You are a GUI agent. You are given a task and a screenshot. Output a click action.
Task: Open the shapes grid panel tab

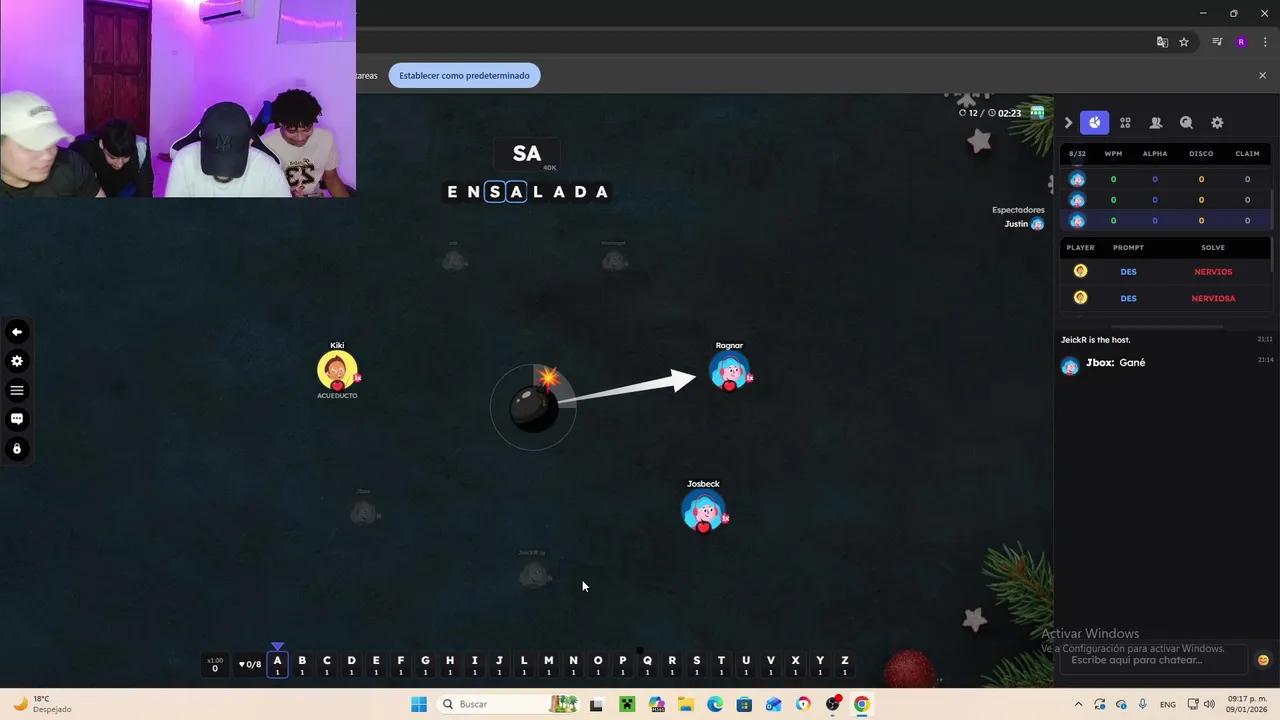pos(1125,122)
